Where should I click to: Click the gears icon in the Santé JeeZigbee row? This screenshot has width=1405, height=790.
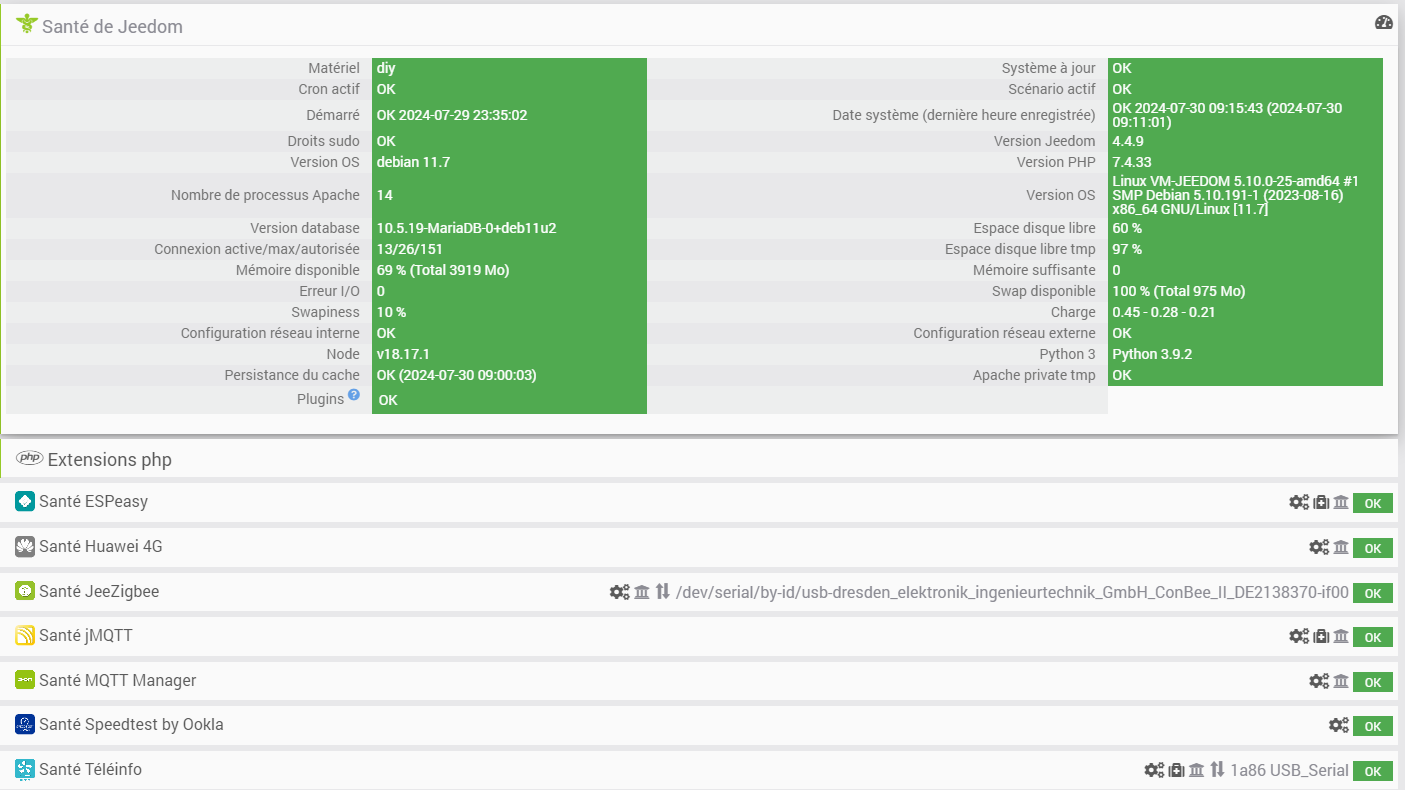[620, 592]
